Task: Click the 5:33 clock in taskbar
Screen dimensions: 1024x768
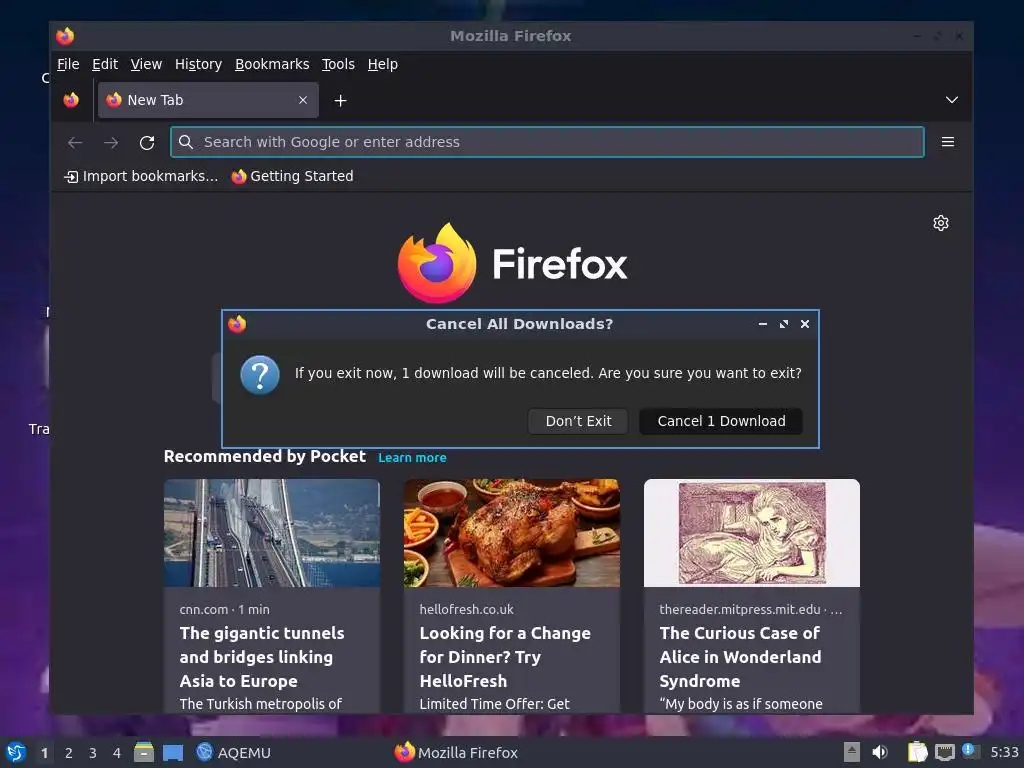Action: (x=1004, y=752)
